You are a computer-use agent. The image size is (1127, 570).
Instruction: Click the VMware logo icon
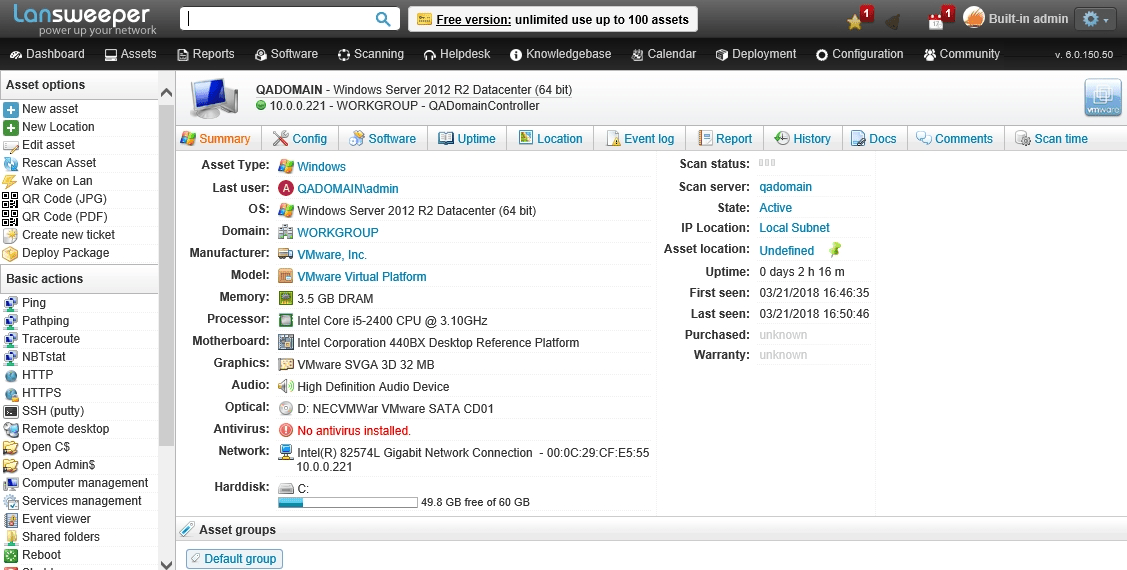pyautogui.click(x=1102, y=98)
